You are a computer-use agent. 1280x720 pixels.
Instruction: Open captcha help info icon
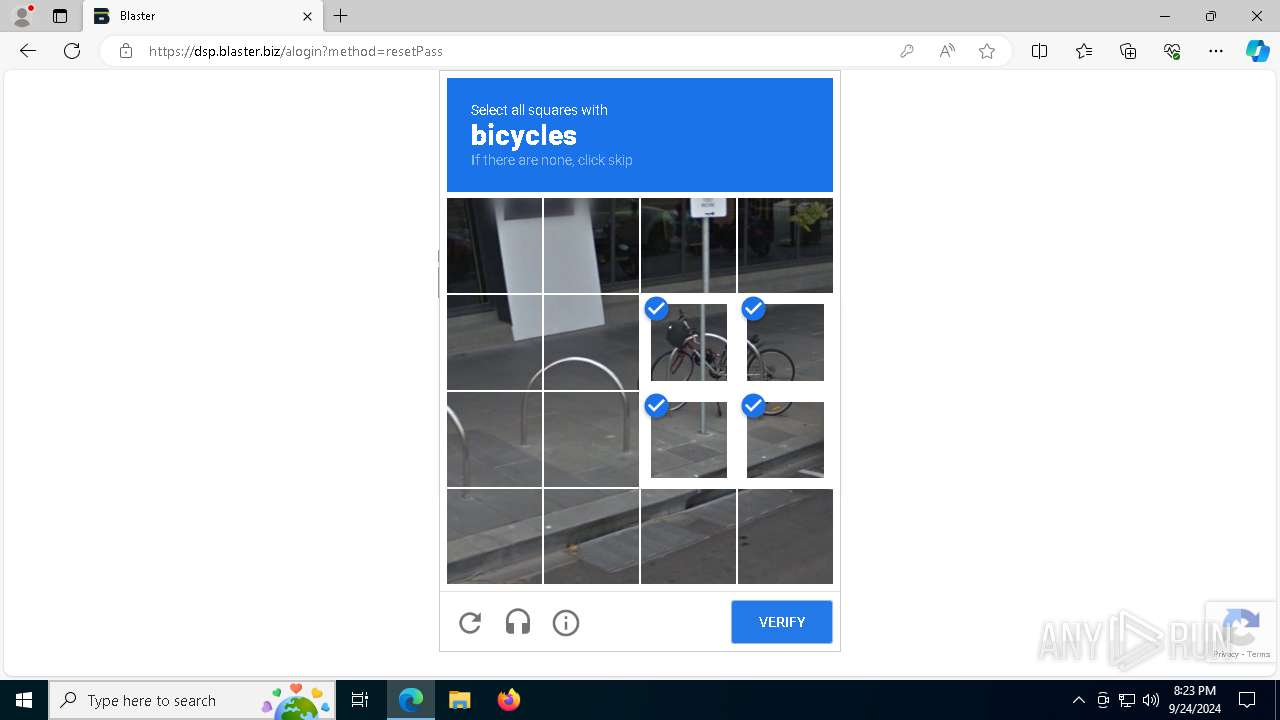tap(566, 623)
